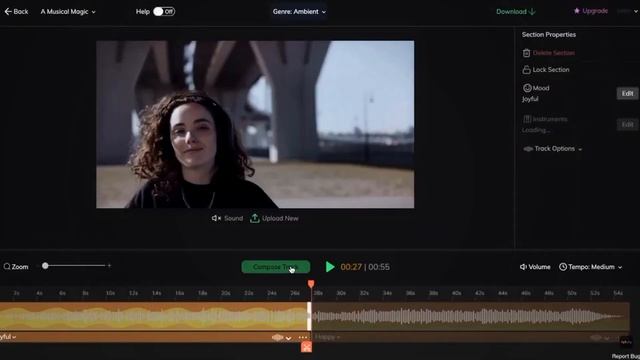The image size is (640, 360).
Task: Click the orange scissors split icon
Action: click(307, 347)
